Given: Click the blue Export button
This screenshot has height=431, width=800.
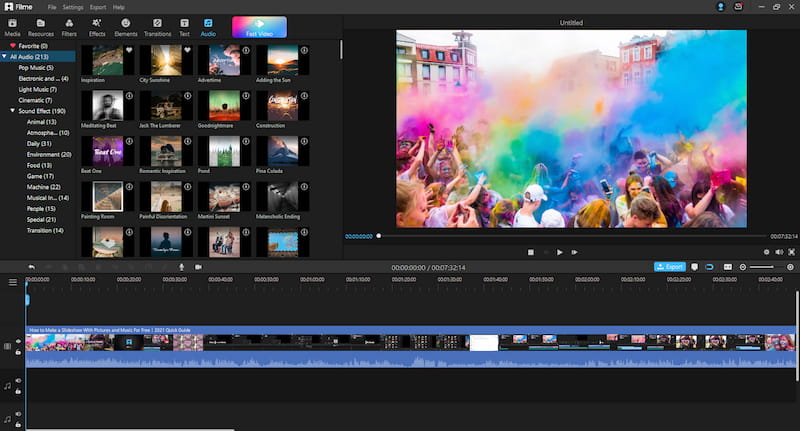Looking at the screenshot, I should 669,267.
